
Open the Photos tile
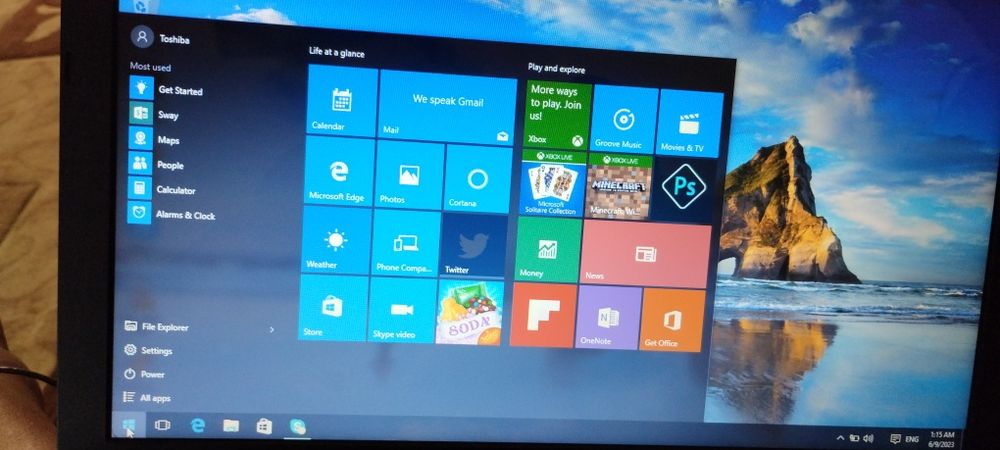(409, 175)
